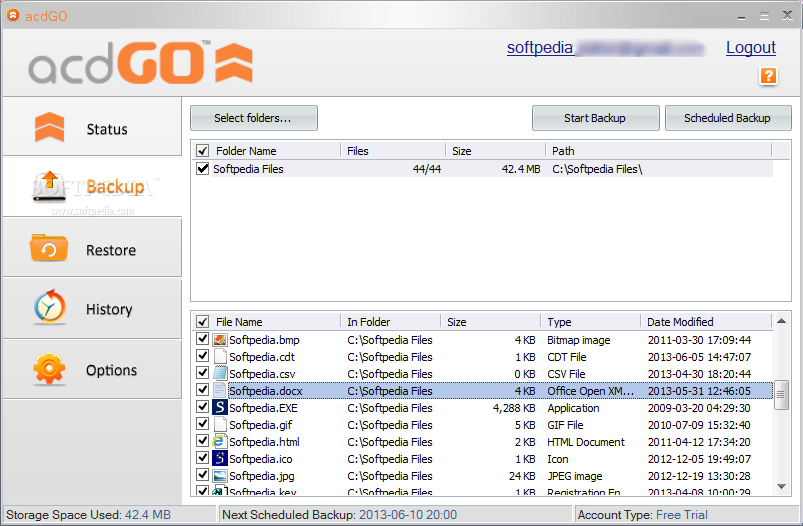This screenshot has width=803, height=526.
Task: Open the Restore tab label
Action: (111, 250)
